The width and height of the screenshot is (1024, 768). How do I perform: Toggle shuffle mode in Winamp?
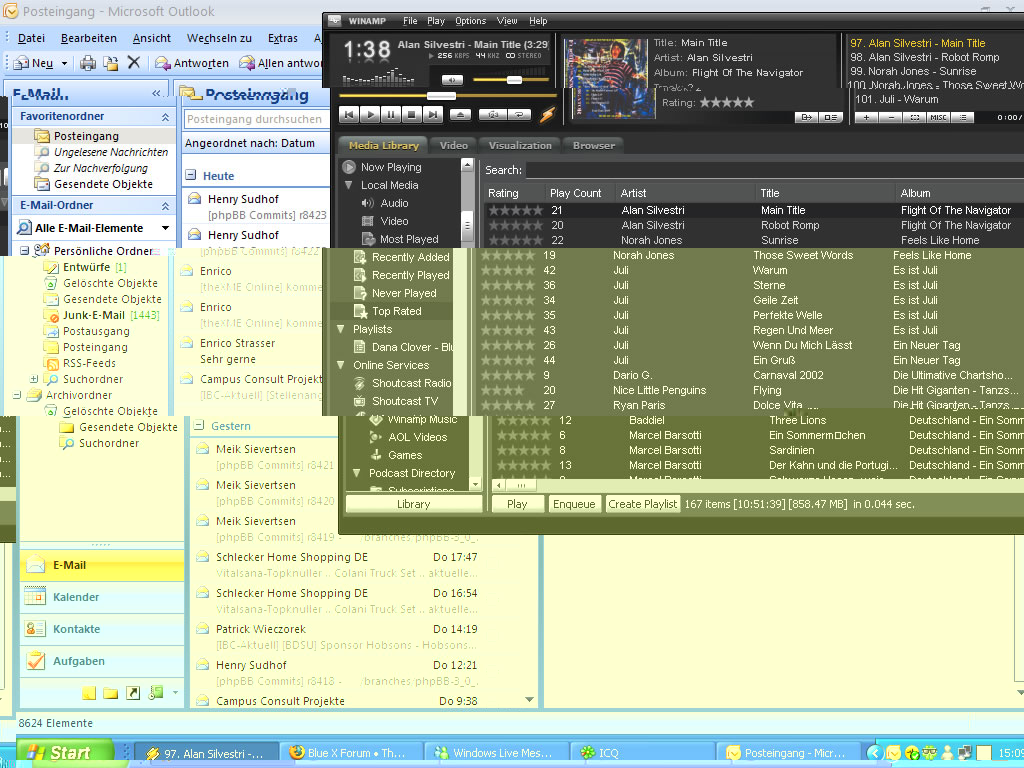(x=491, y=115)
